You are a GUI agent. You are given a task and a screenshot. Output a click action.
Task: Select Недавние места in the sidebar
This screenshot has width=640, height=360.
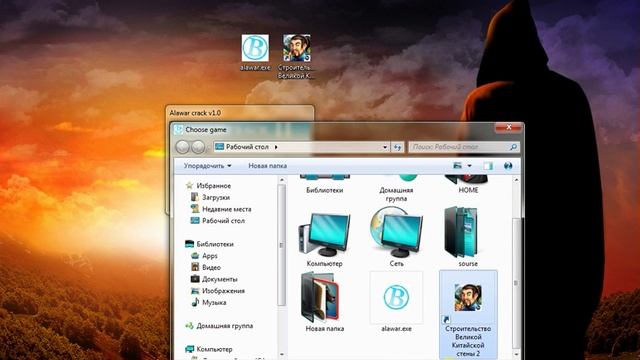[227, 209]
